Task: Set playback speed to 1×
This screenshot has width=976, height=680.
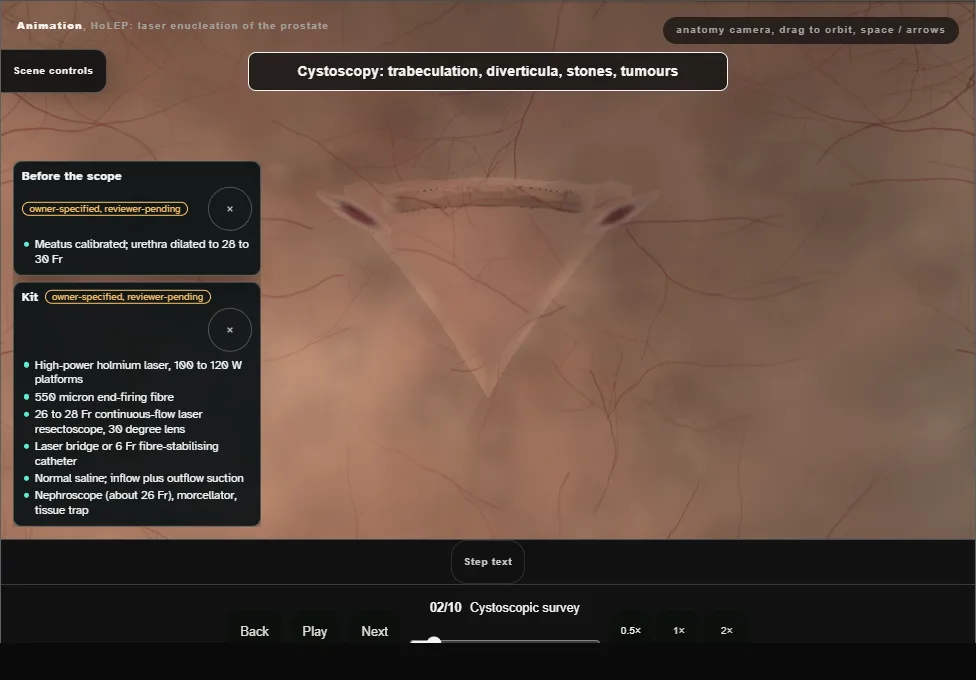Action: click(x=679, y=630)
